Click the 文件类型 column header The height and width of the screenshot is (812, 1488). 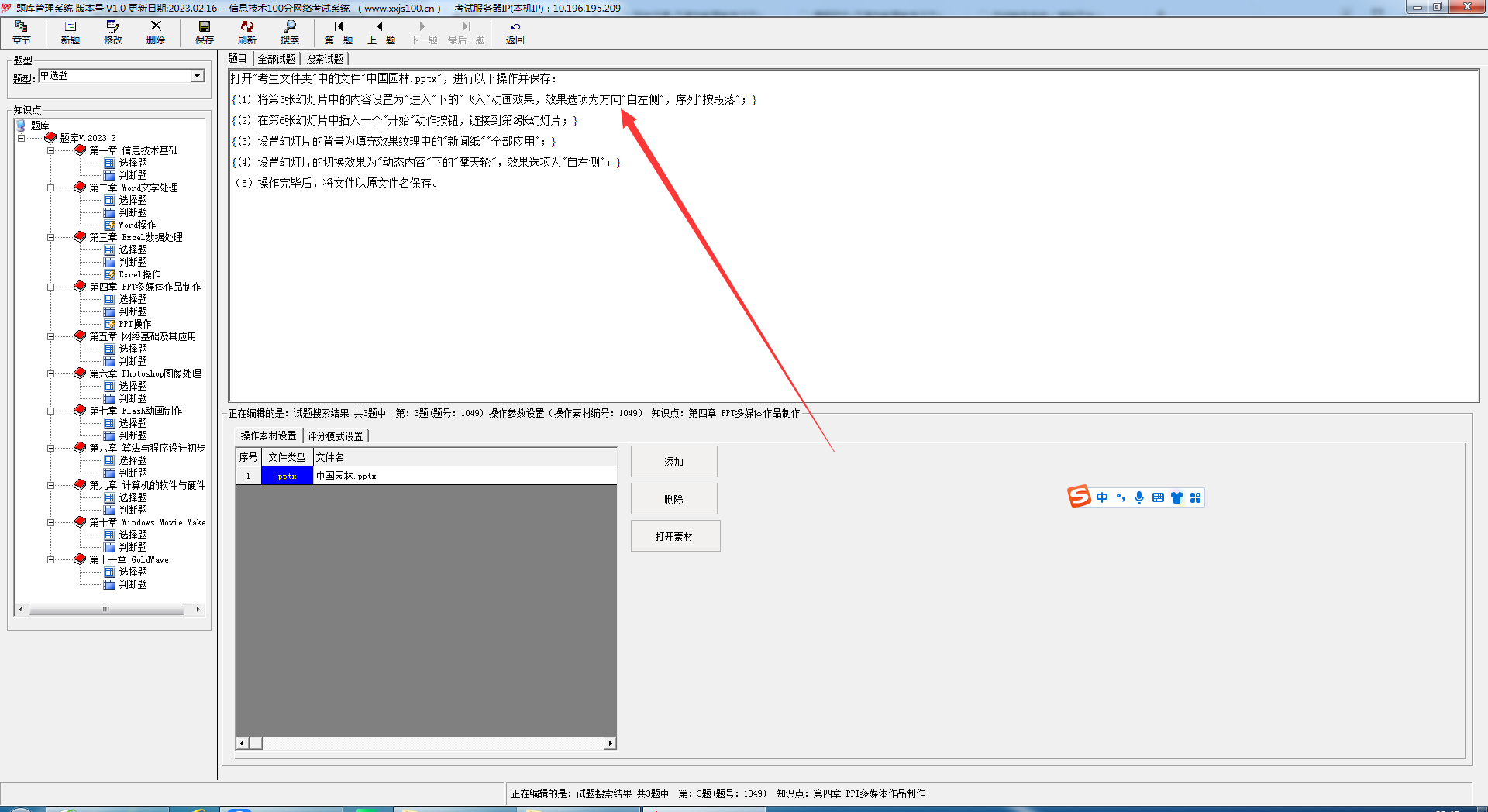288,457
